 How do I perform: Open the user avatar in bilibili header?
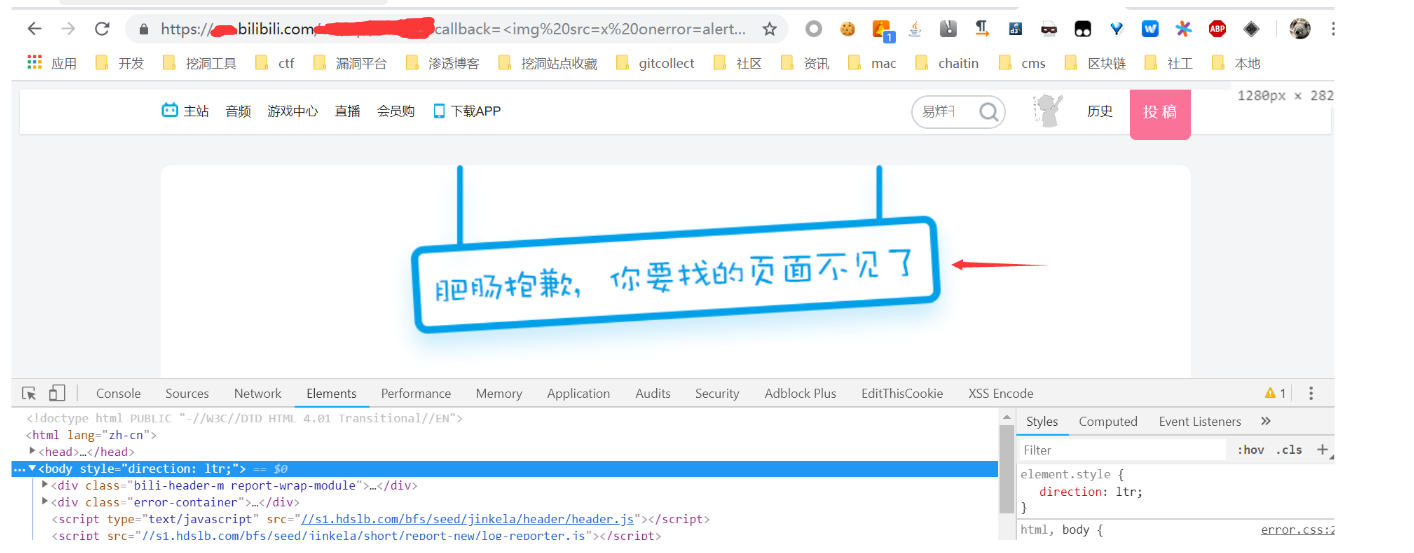click(1047, 111)
